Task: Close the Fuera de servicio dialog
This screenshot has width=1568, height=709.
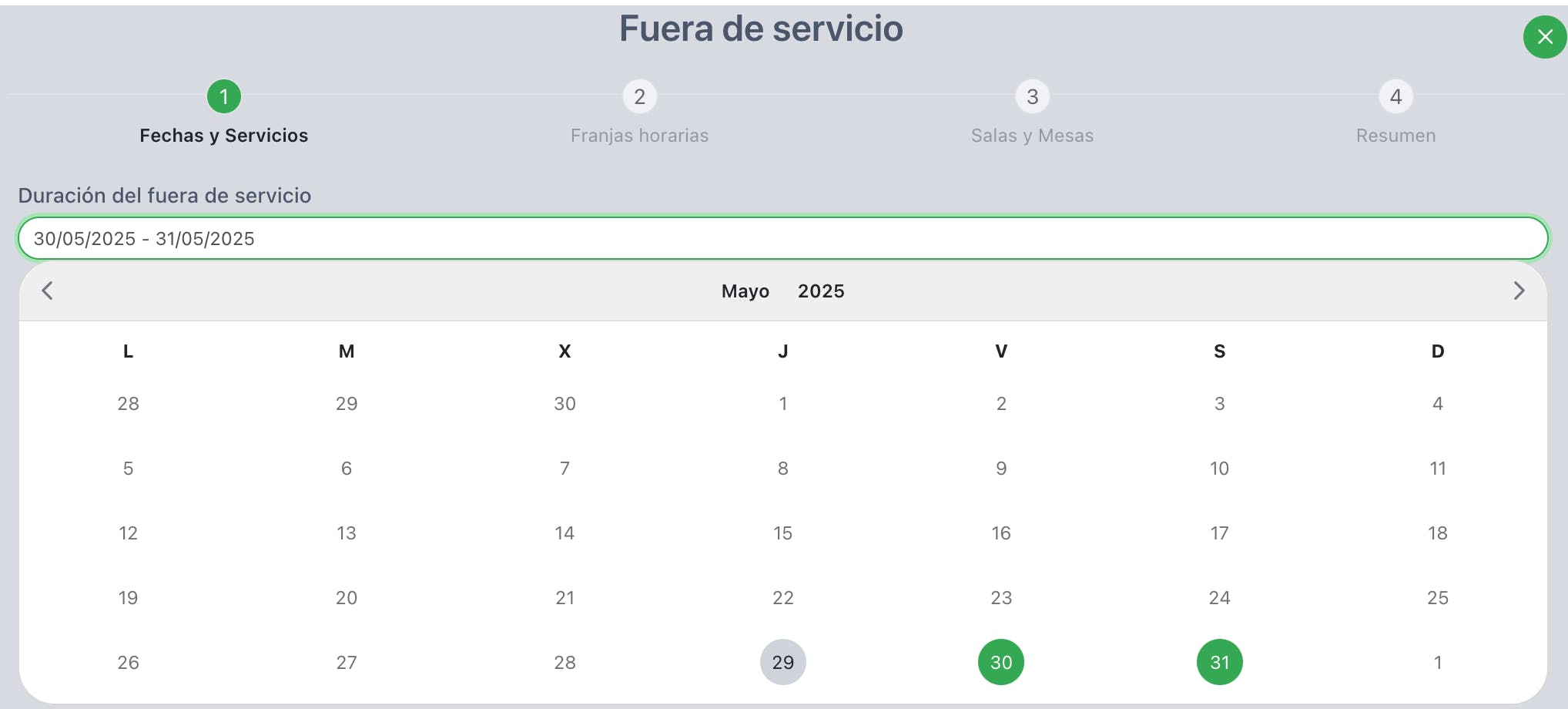Action: tap(1544, 37)
